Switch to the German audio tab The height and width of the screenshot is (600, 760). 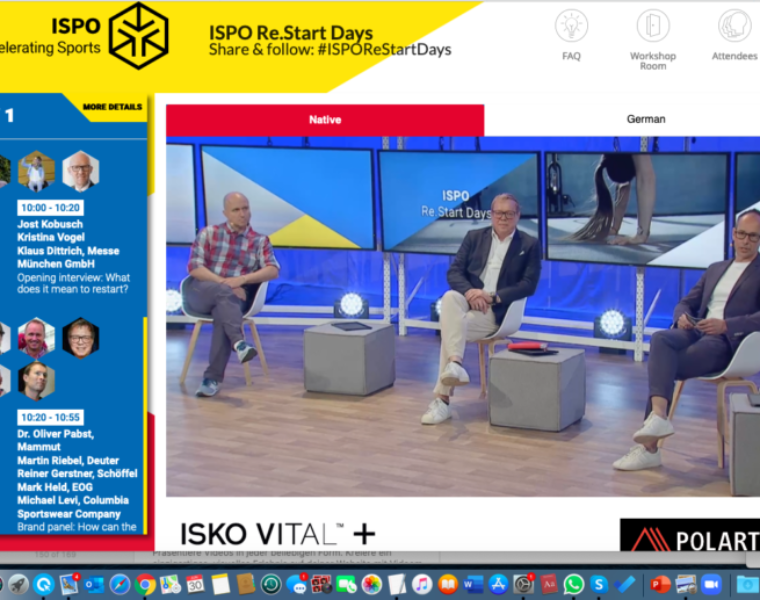646,119
